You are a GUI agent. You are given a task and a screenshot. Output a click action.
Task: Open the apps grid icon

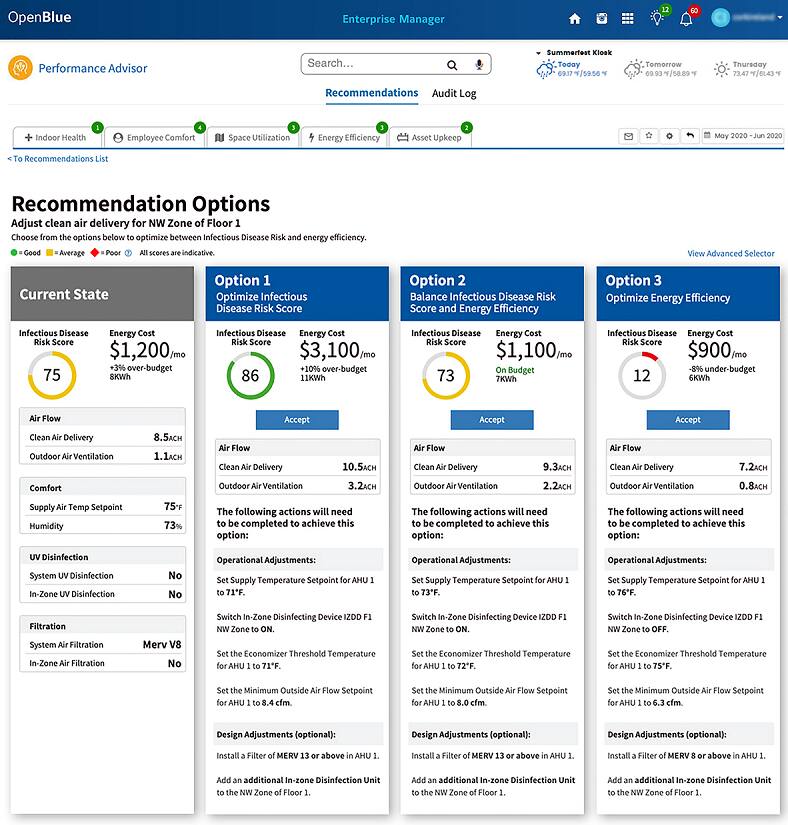(628, 19)
